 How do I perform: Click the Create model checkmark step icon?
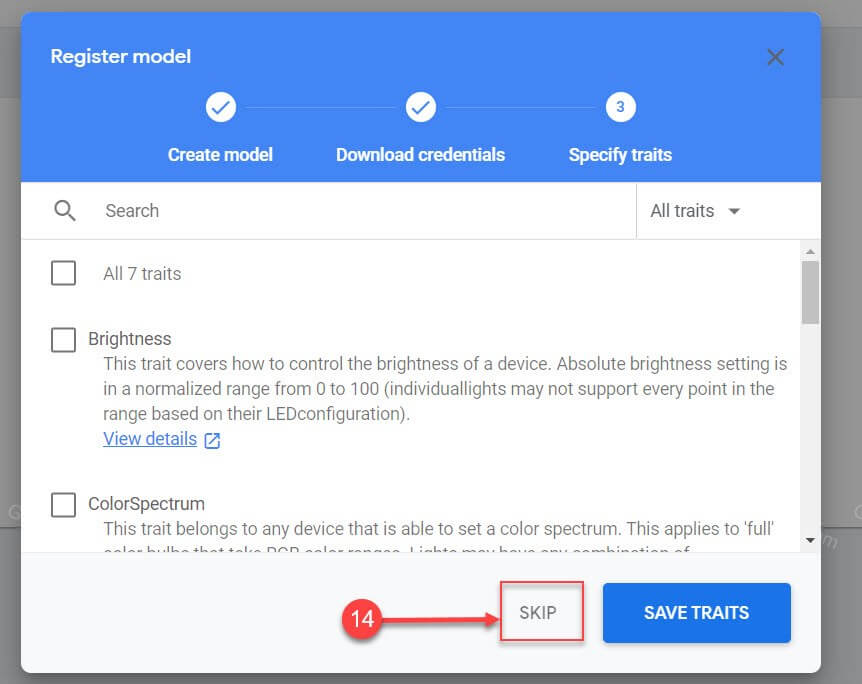tap(220, 107)
